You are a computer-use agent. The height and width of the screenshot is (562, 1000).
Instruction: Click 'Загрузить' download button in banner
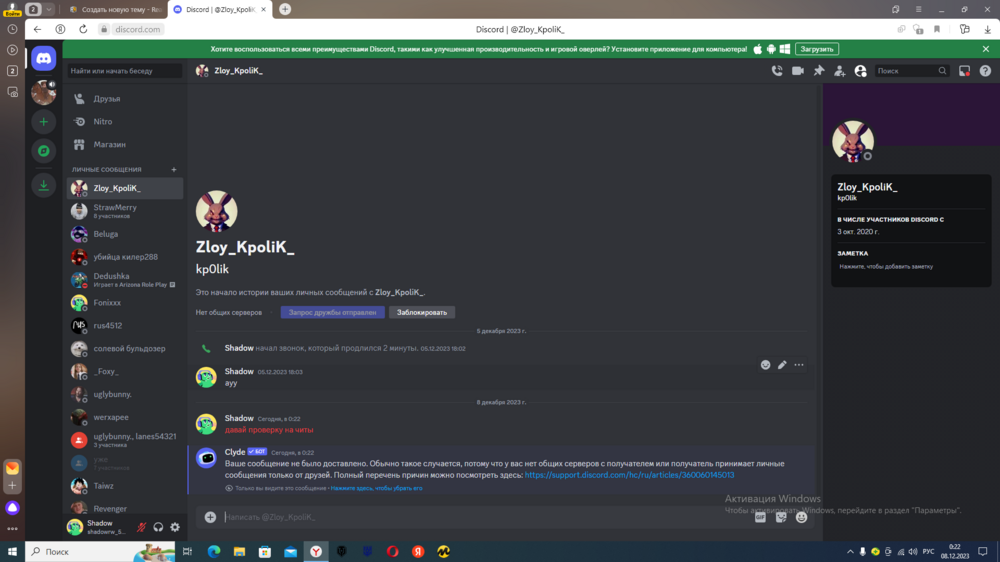pos(816,49)
